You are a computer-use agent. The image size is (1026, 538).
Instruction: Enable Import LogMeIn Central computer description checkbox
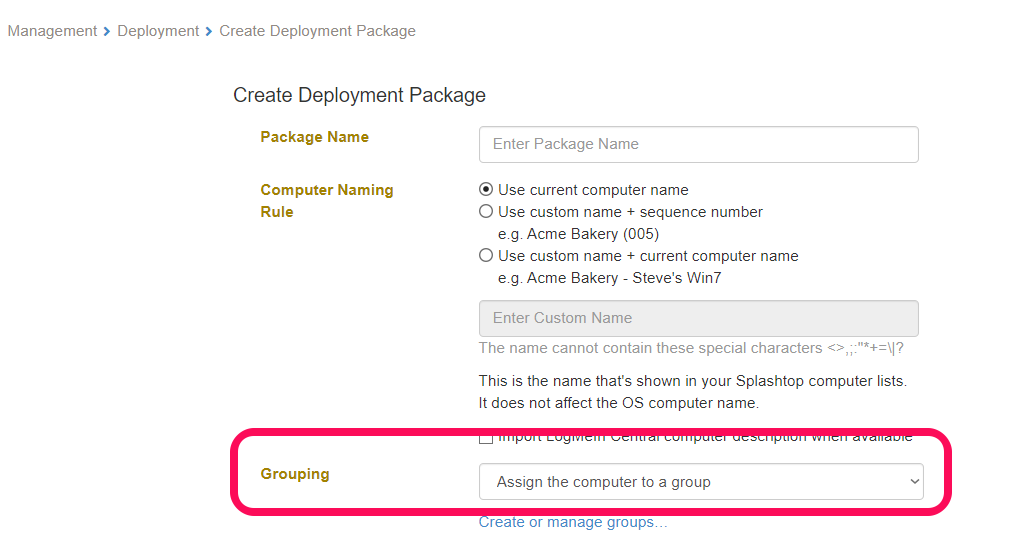click(486, 437)
